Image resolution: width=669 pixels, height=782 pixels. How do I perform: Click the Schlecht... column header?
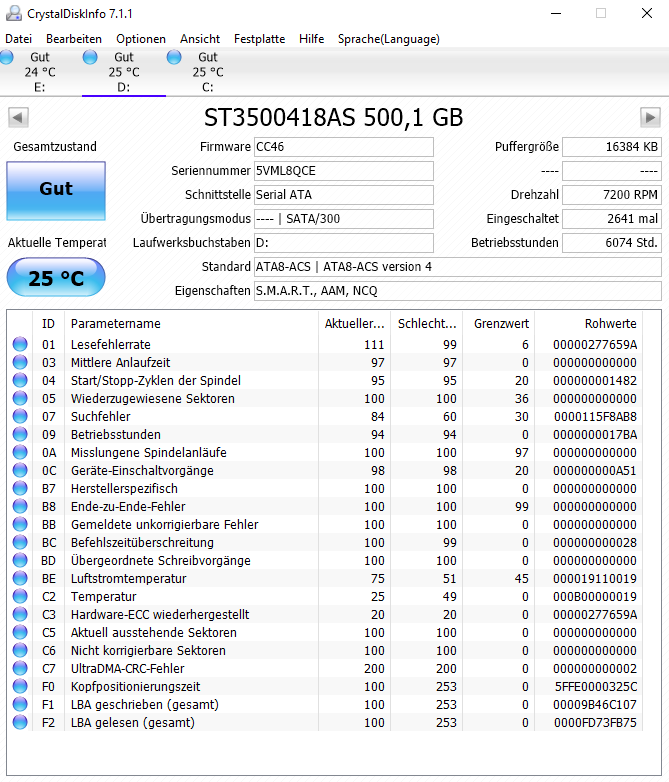[x=427, y=324]
